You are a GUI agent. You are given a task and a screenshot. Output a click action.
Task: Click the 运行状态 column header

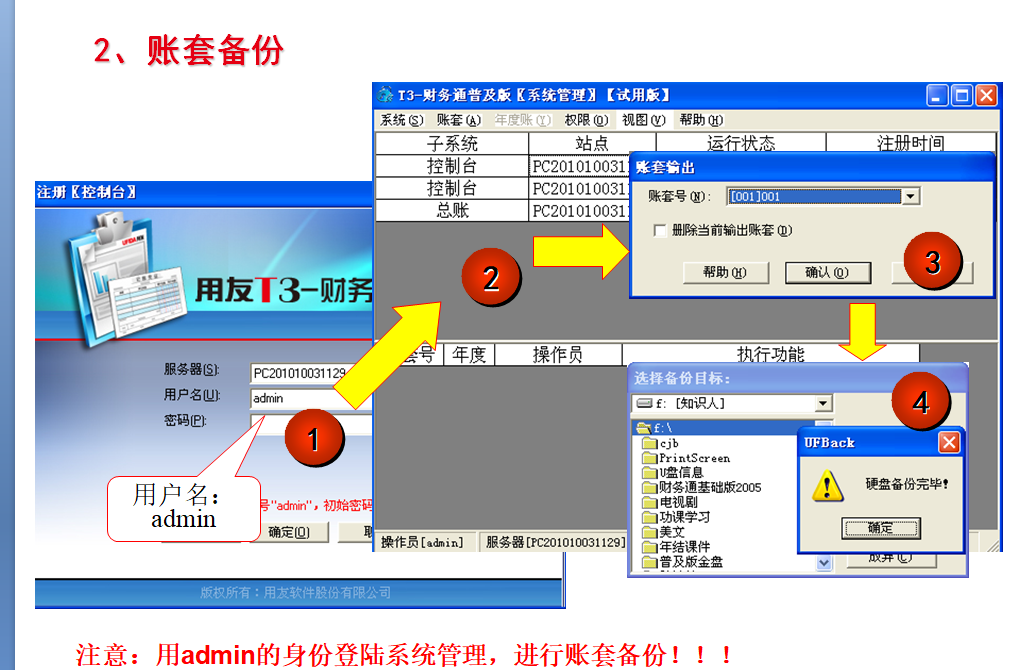click(x=741, y=143)
